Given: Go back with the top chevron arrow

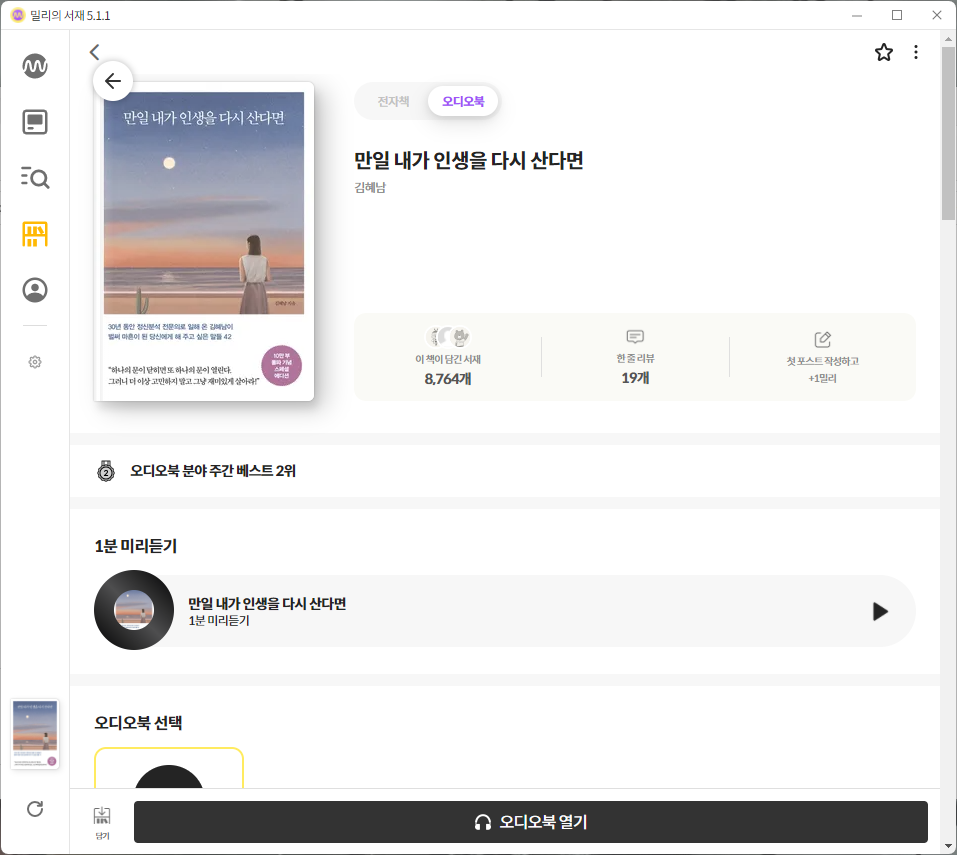Looking at the screenshot, I should pyautogui.click(x=94, y=52).
